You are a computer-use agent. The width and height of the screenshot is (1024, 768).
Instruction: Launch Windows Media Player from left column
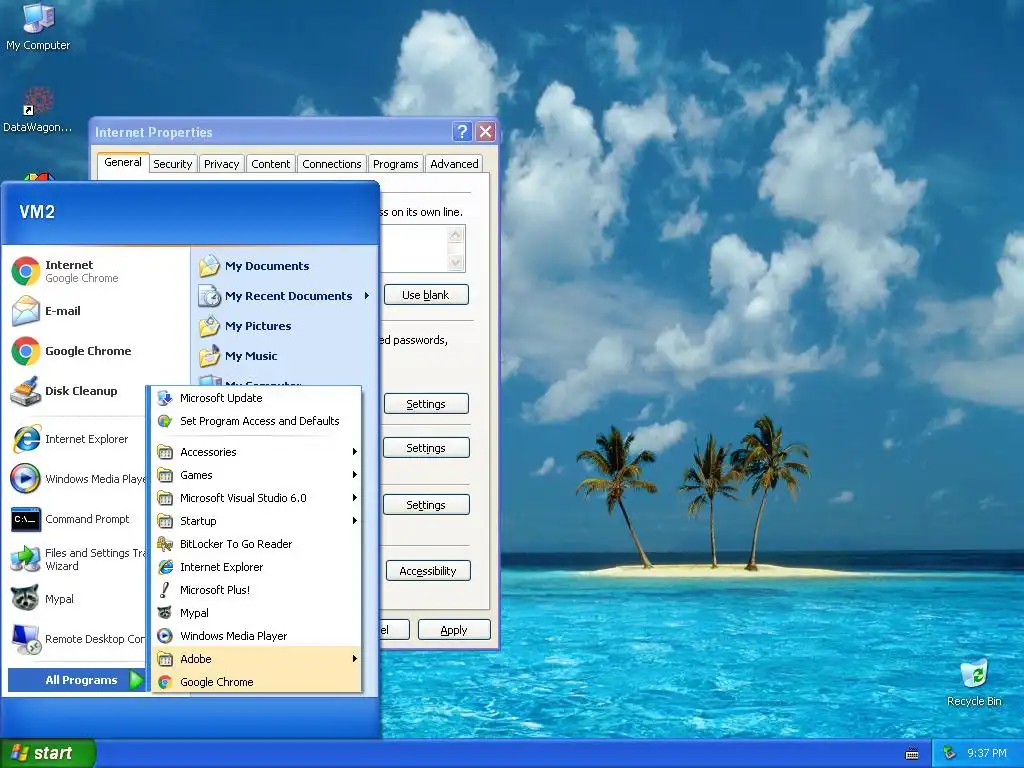click(77, 479)
